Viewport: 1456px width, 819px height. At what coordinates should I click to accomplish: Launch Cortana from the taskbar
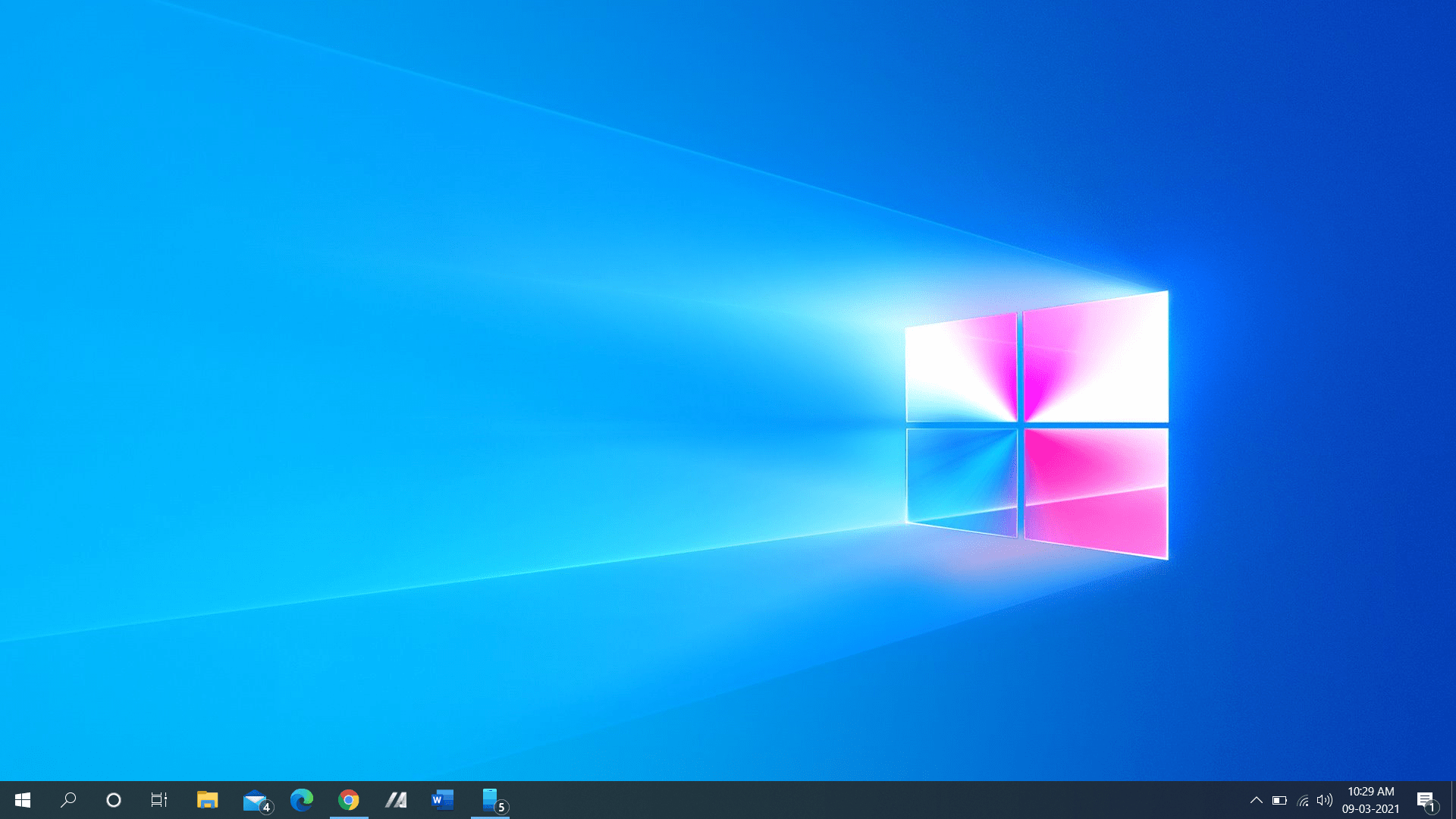point(114,800)
